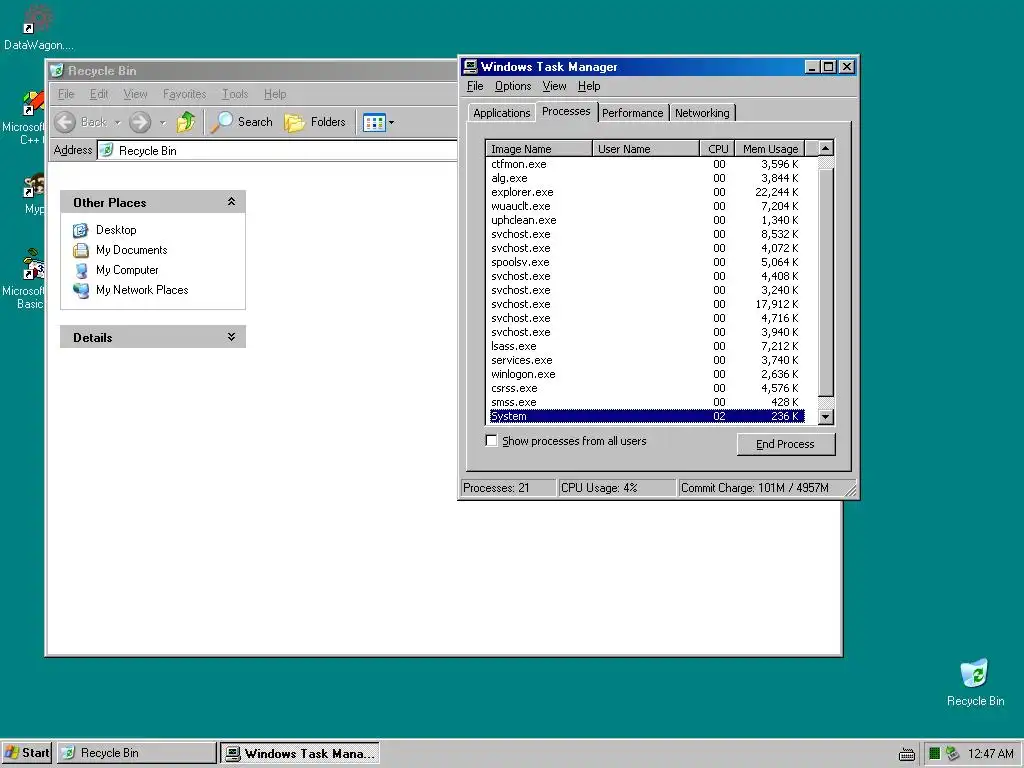Click the Recycle Bin title bar icon
Image resolution: width=1024 pixels, height=768 pixels.
[x=57, y=71]
